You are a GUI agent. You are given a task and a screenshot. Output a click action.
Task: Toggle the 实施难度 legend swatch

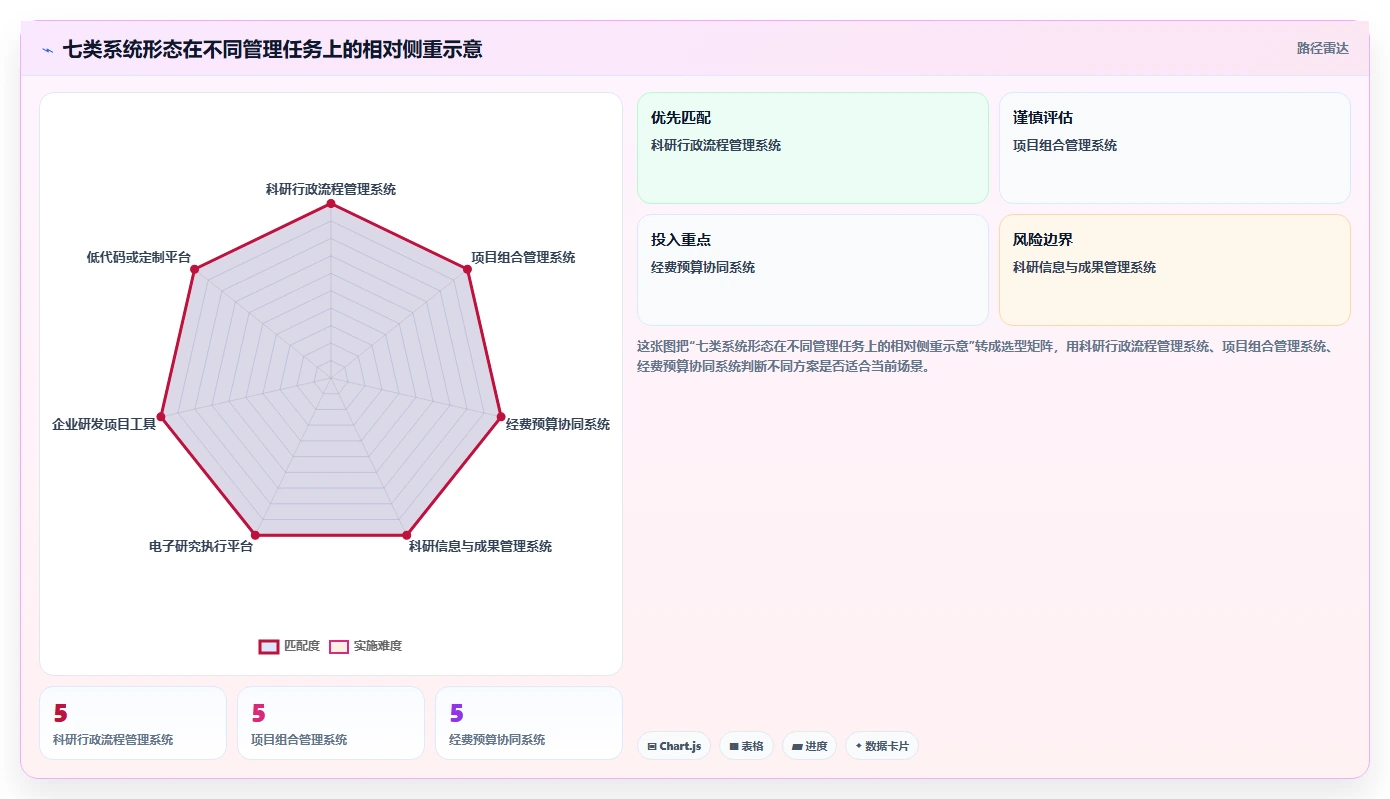coord(339,646)
